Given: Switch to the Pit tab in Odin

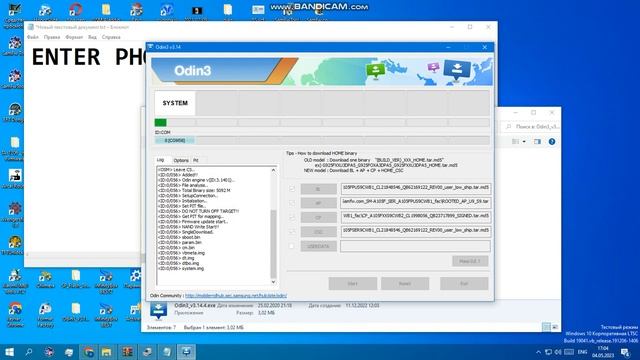Looking at the screenshot, I should (x=196, y=160).
